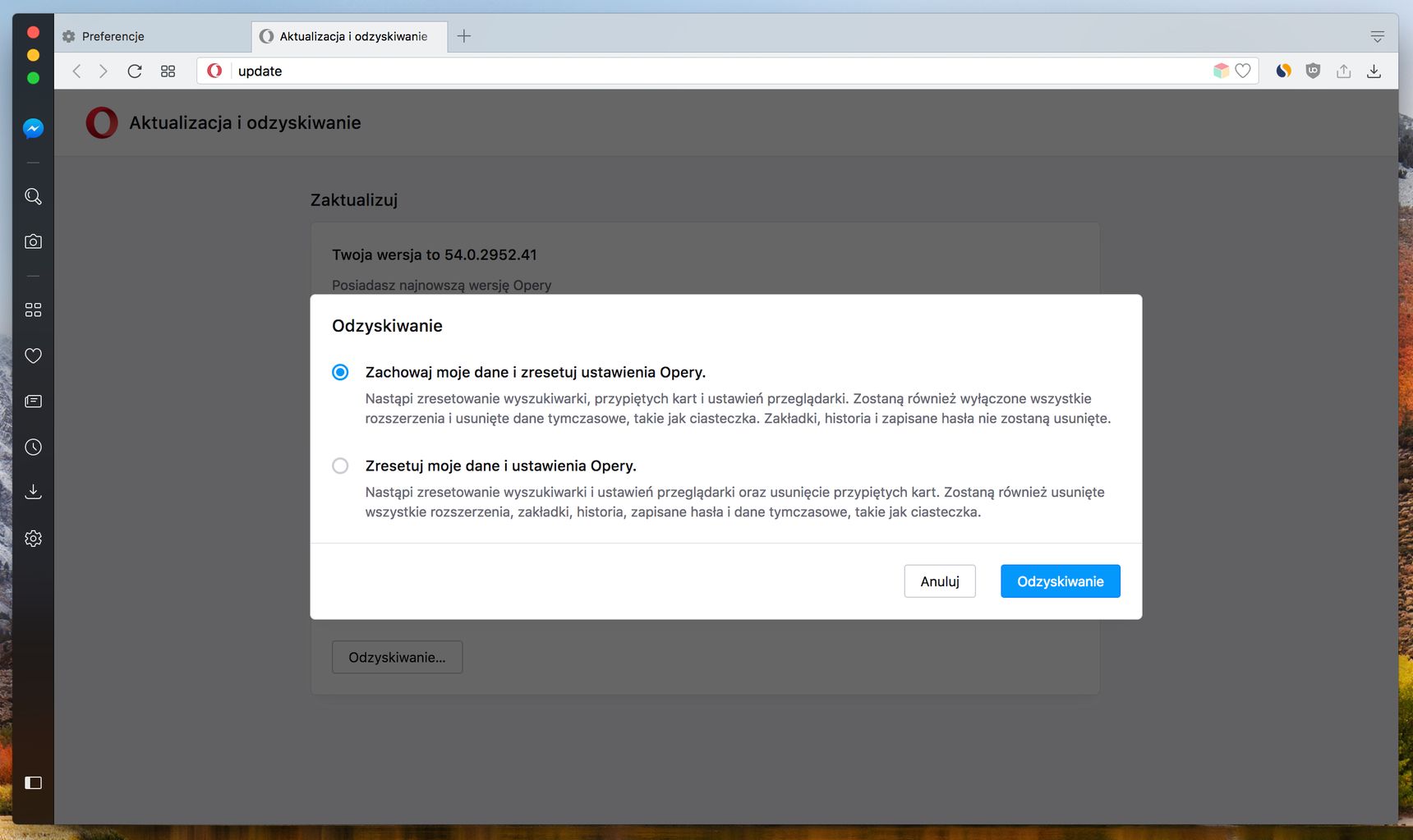Go forward with the right arrow
Viewport: 1413px width, 840px height.
[103, 71]
